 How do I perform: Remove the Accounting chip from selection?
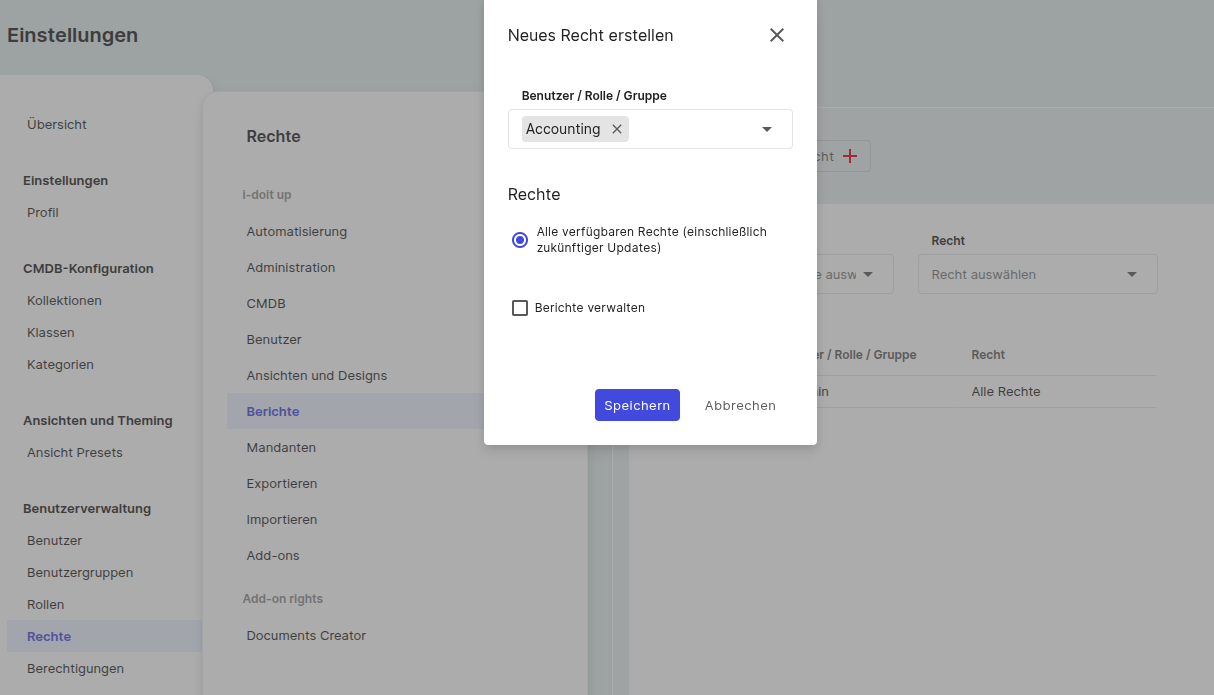617,129
